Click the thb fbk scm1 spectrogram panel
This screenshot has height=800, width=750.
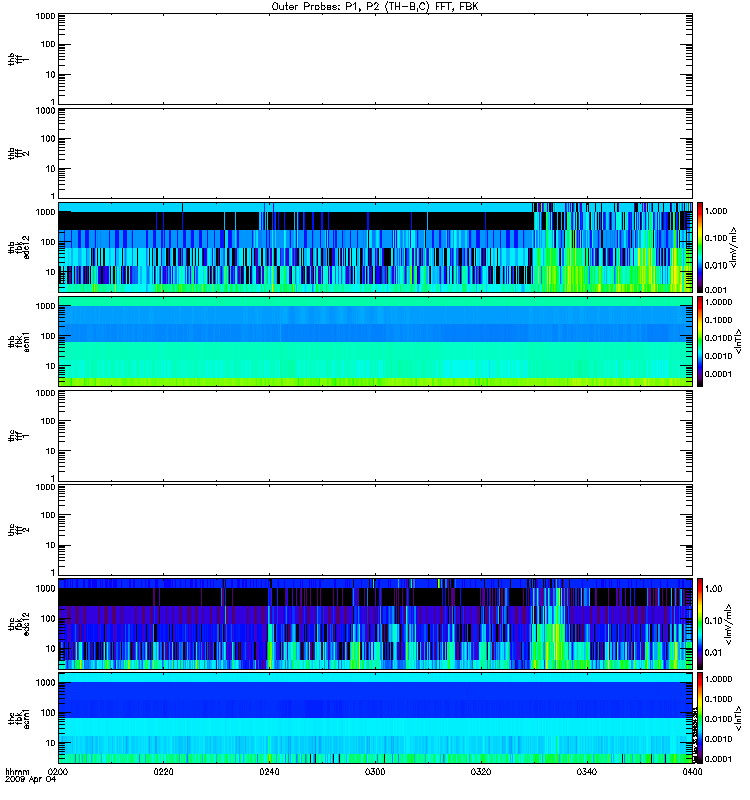coord(375,341)
